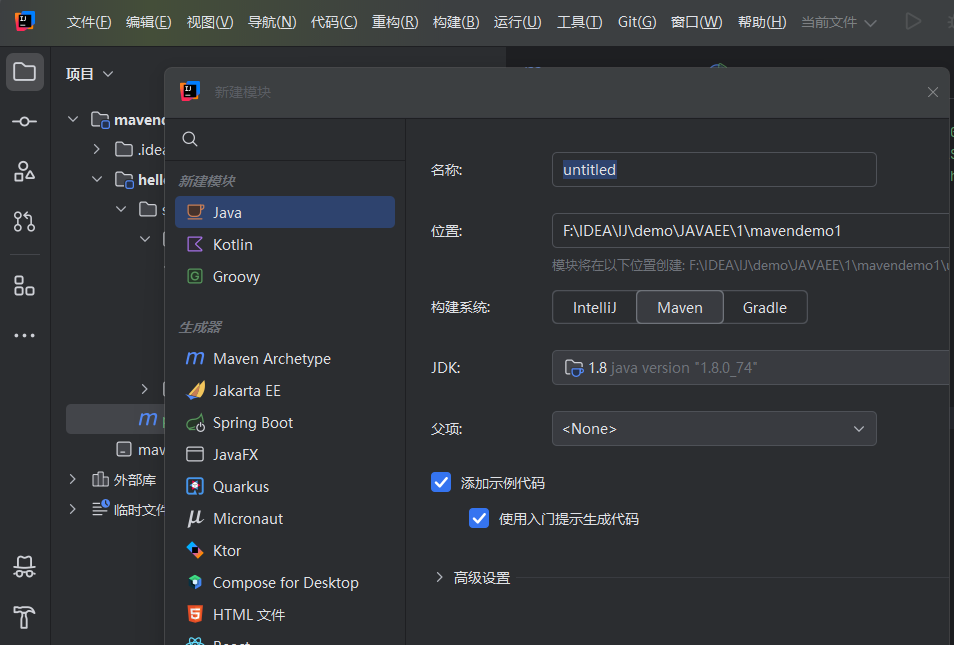Choose the Spring Boot generator
The height and width of the screenshot is (645, 954).
pyautogui.click(x=252, y=423)
